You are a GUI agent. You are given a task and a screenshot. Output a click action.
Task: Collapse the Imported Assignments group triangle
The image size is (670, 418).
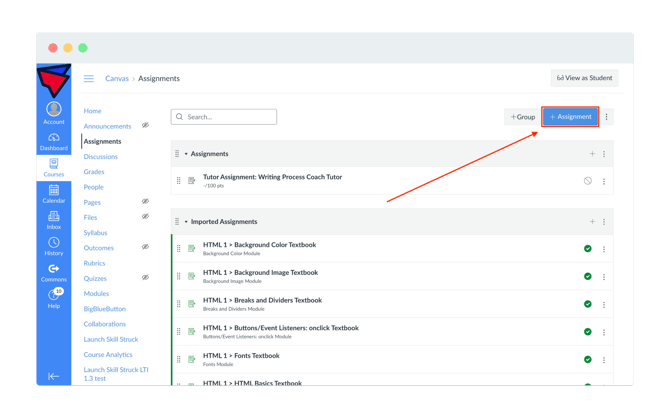186,222
